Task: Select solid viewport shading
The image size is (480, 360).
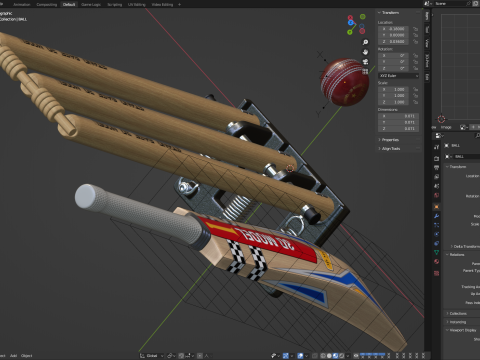Action: [x=329, y=356]
